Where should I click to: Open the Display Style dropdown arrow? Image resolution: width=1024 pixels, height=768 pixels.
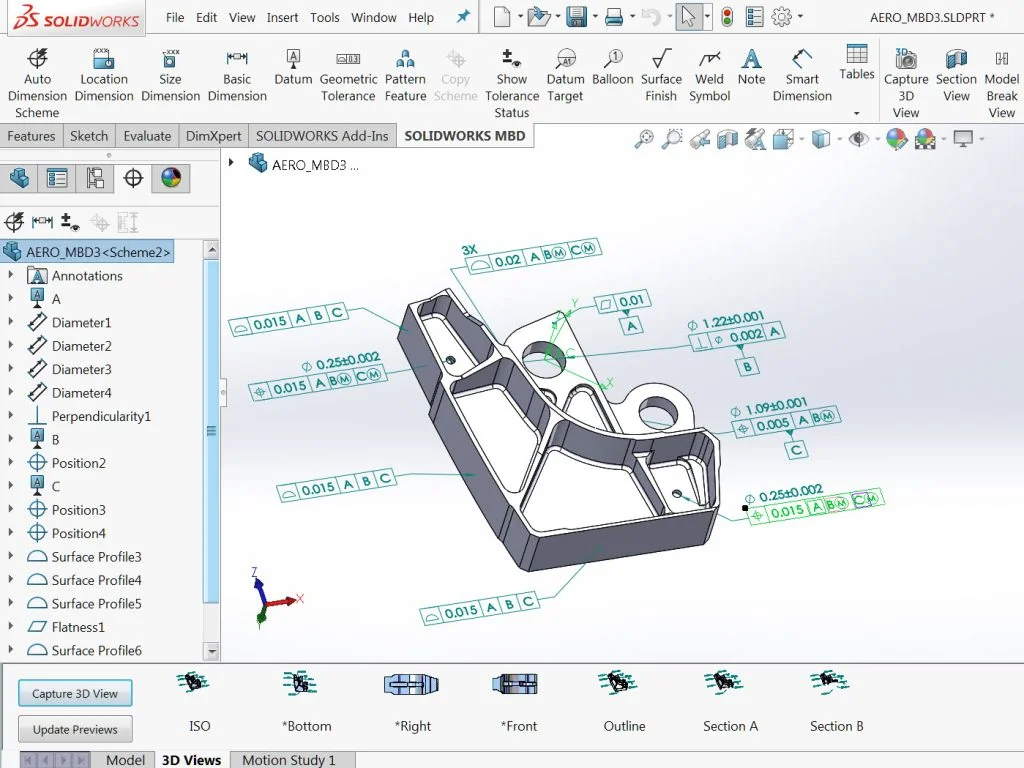(x=838, y=140)
